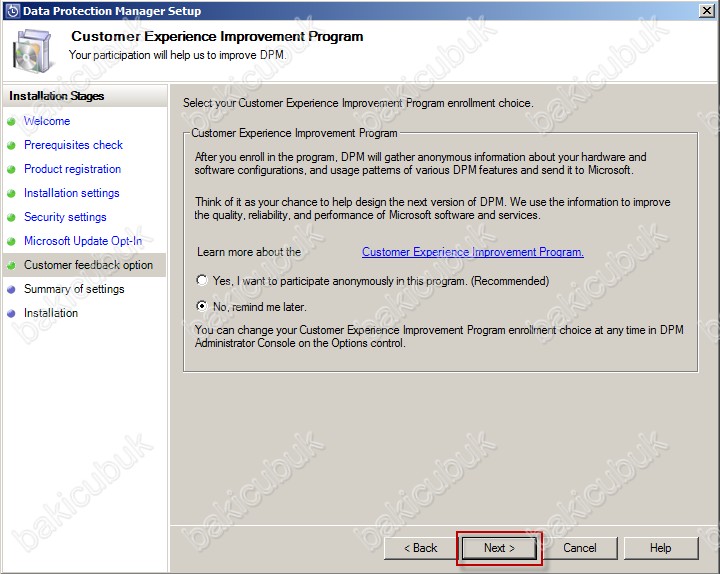Viewport: 720px width, 574px height.
Task: Click green bullet beside Prerequisites check
Action: pos(11,146)
